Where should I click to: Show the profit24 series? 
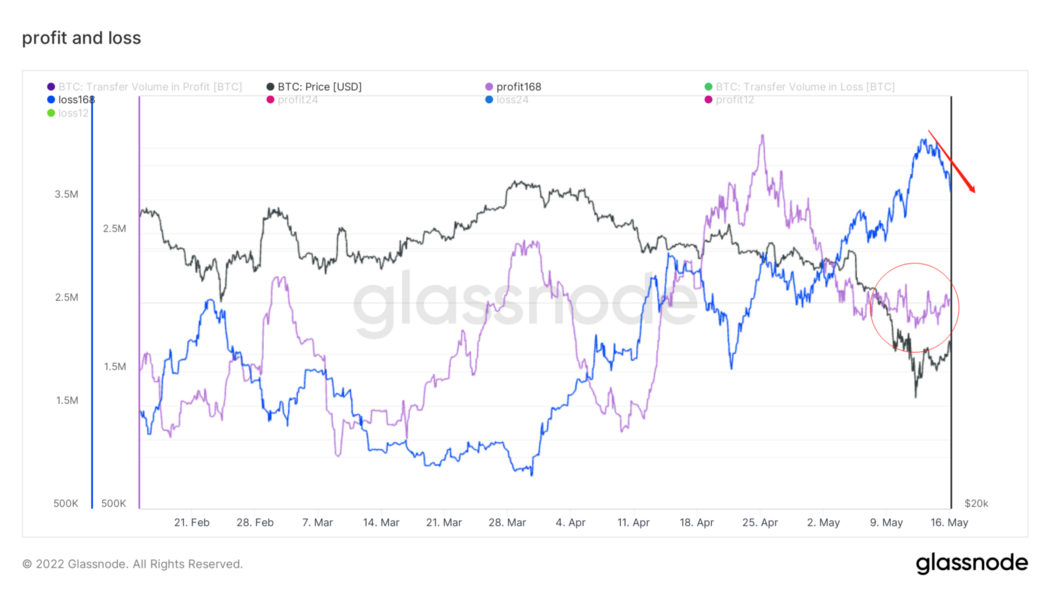click(298, 100)
